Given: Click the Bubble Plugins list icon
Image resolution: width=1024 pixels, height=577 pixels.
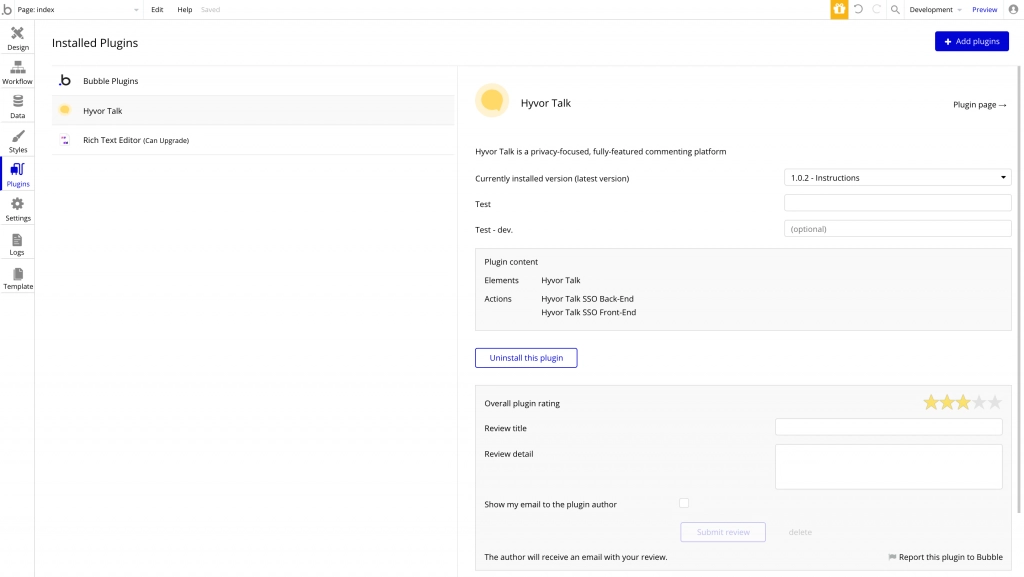Looking at the screenshot, I should pos(65,80).
